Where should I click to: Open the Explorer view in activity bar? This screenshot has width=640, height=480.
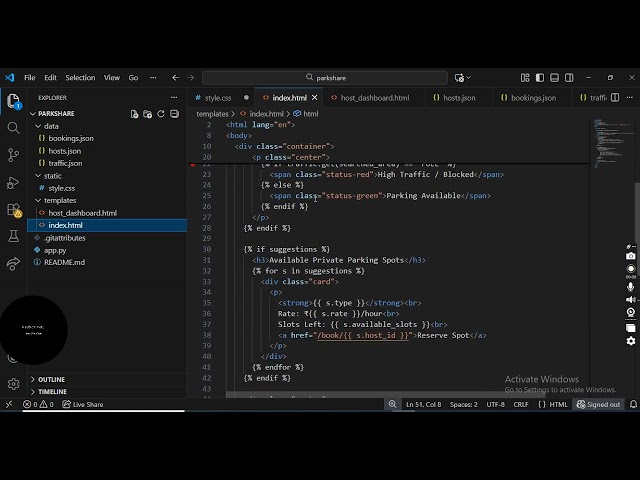click(13, 101)
